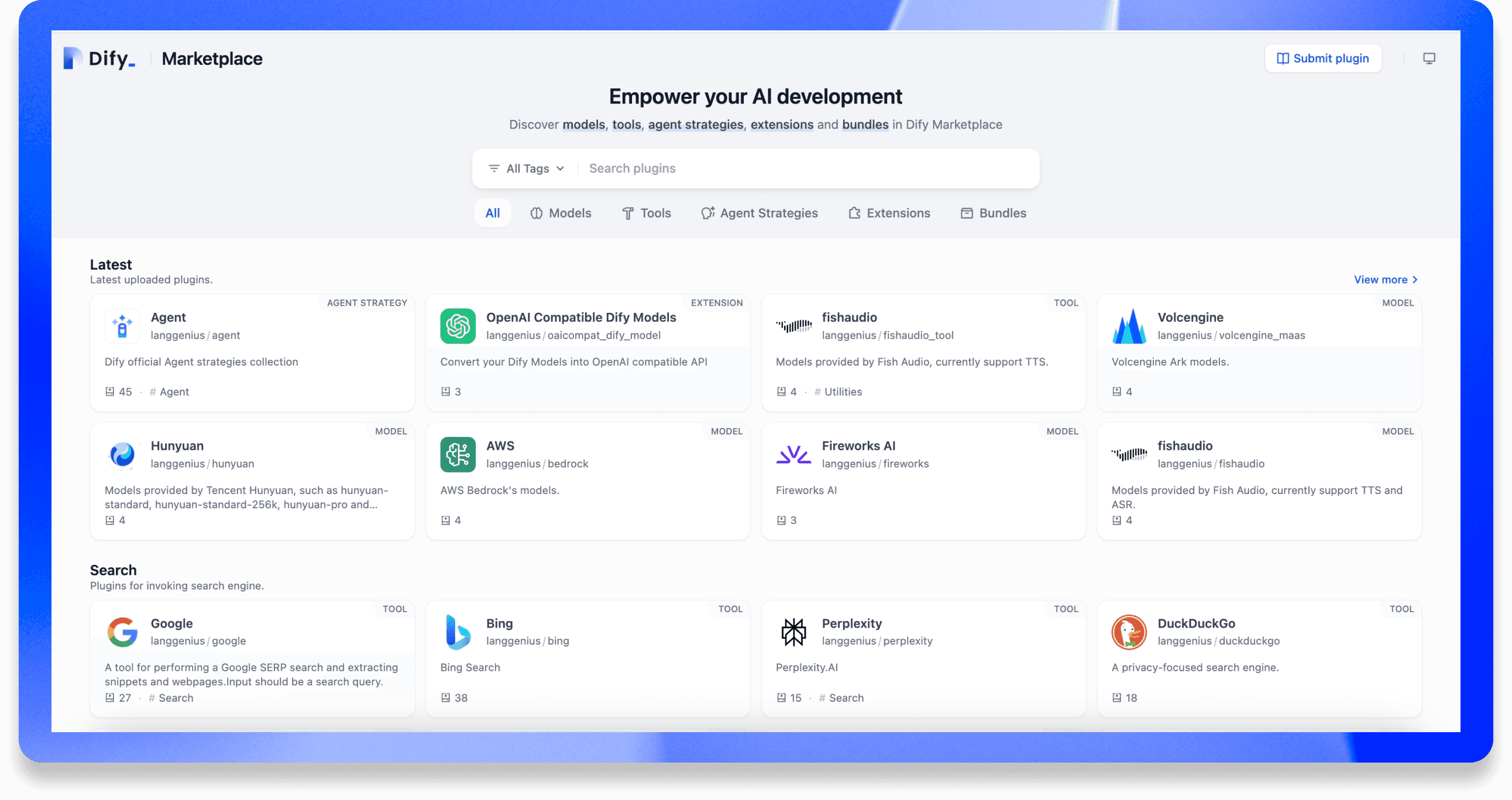Click the Hunyuan blue swirl icon
This screenshot has height=800, width=1512.
[x=122, y=454]
